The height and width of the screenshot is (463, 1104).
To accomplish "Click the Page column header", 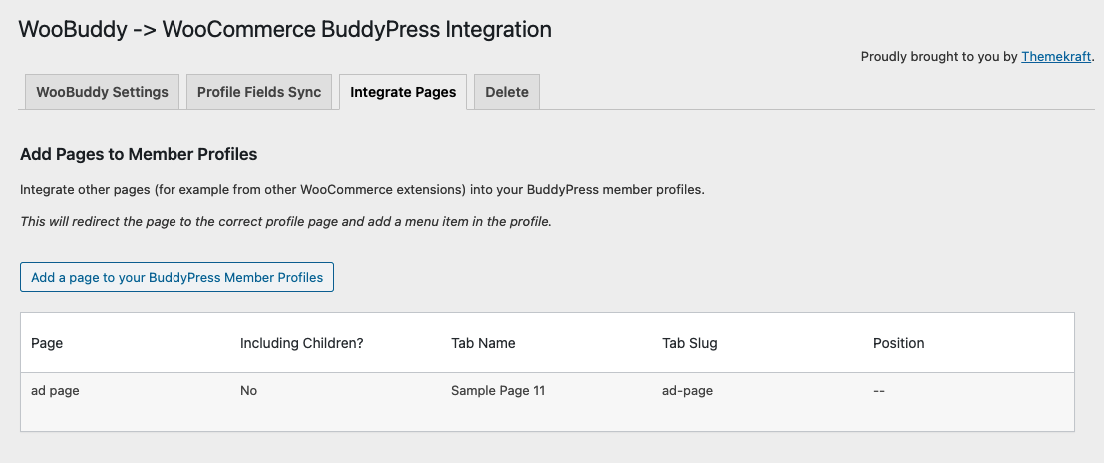I will [x=47, y=343].
